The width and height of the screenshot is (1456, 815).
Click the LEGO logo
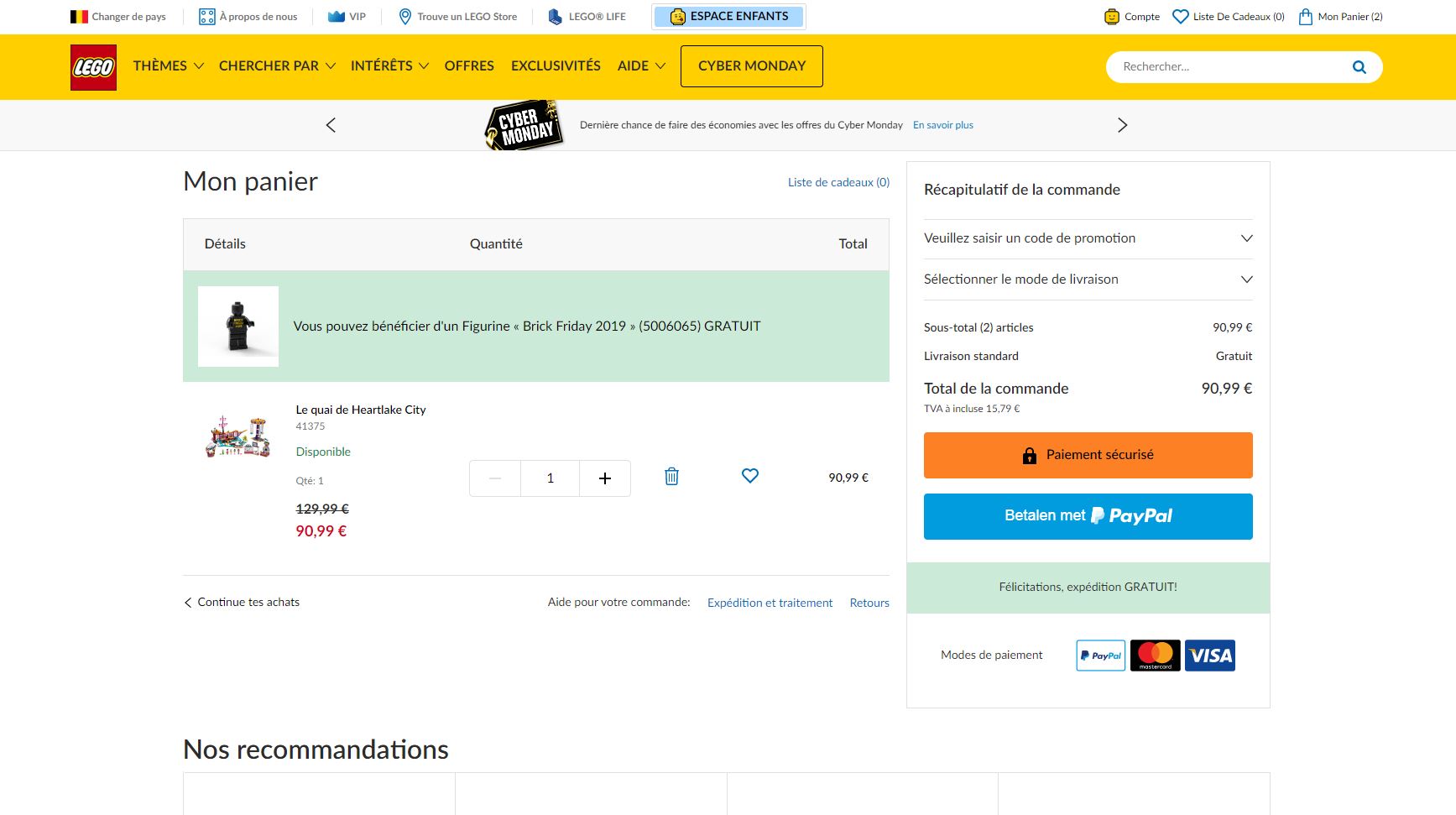point(92,66)
